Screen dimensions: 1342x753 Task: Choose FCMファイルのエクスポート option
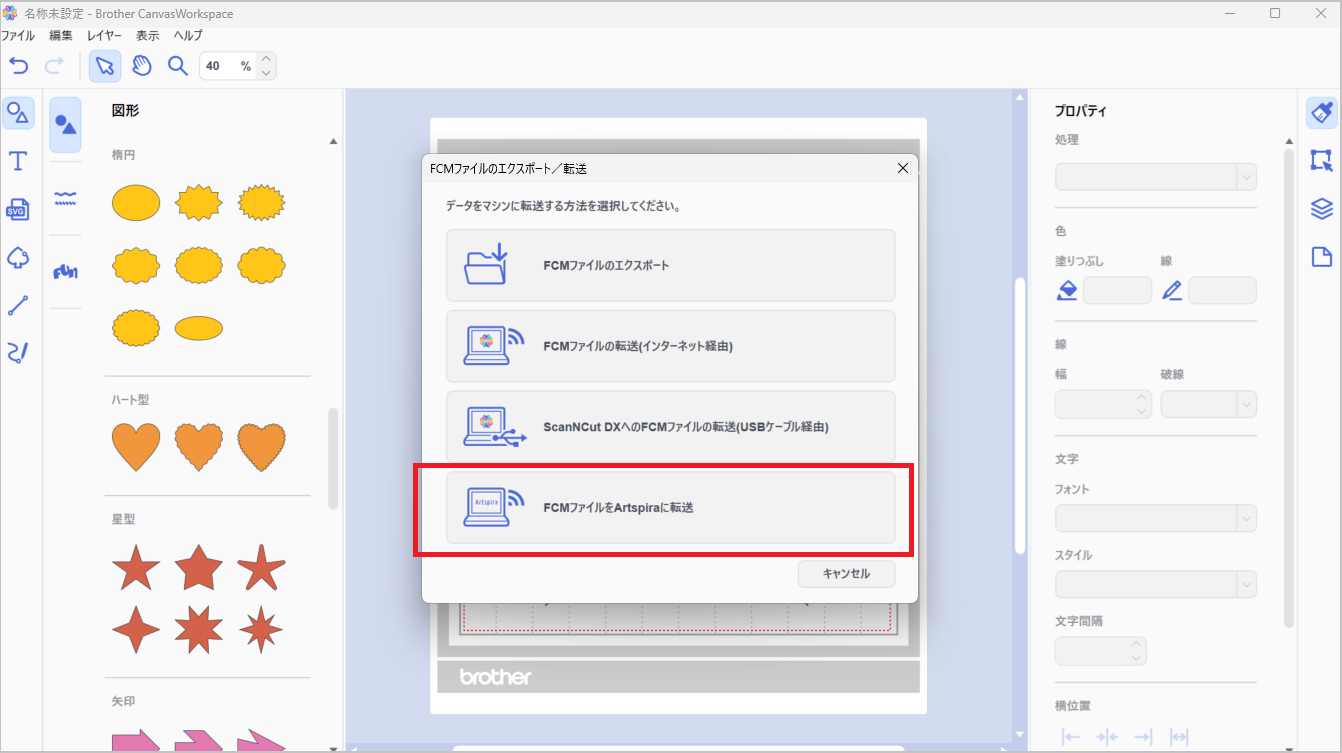tap(670, 265)
